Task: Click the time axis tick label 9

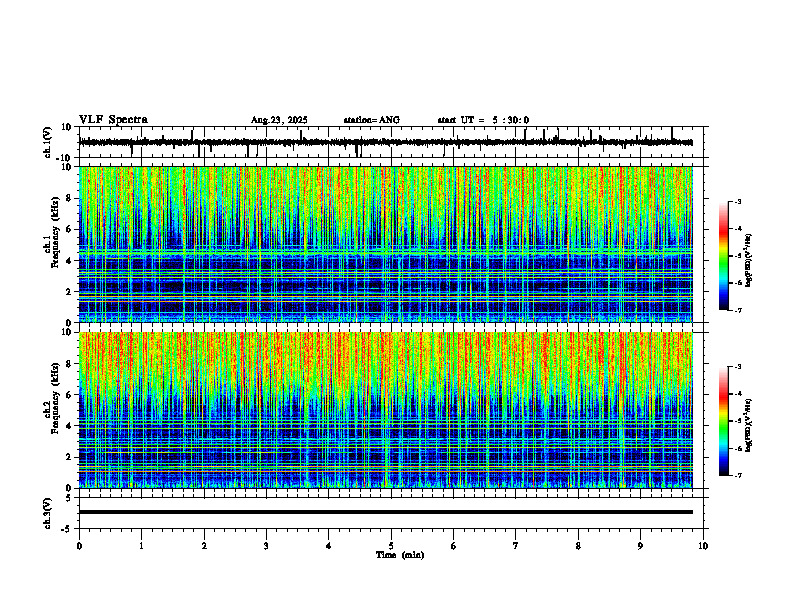Action: coord(640,546)
